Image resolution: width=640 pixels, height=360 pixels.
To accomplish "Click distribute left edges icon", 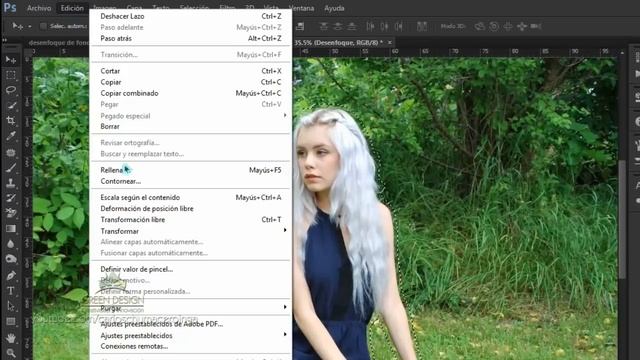I will pyautogui.click(x=370, y=27).
